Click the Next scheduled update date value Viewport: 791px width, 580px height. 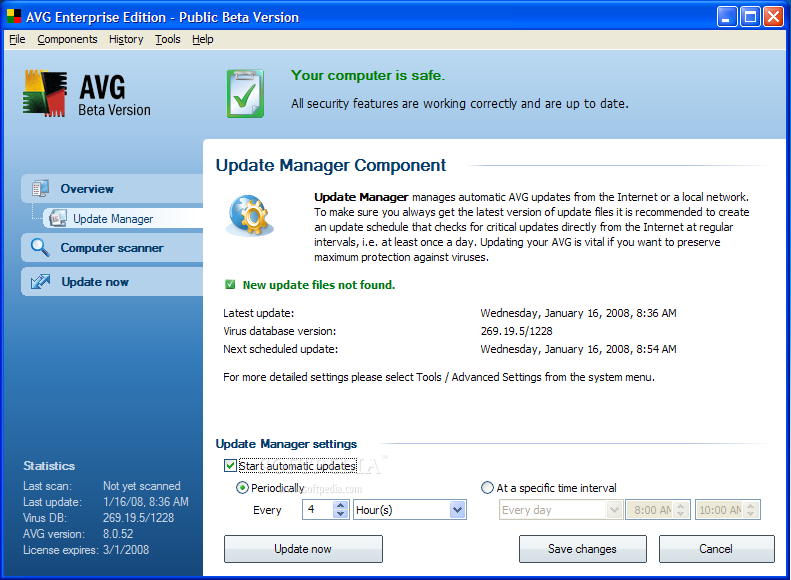click(x=579, y=349)
